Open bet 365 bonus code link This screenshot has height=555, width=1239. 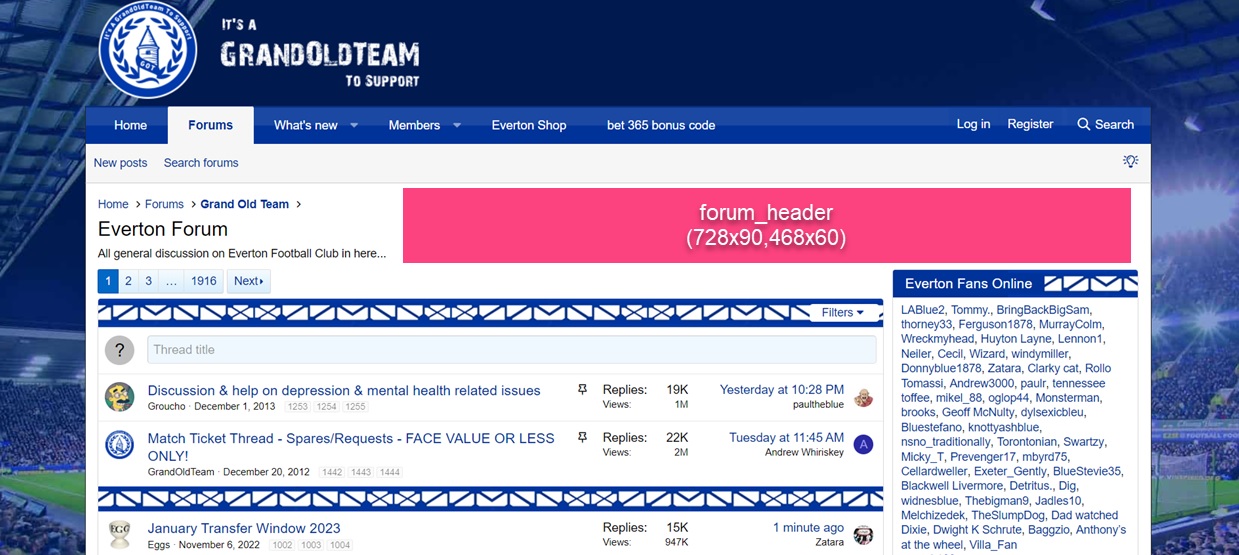click(x=661, y=125)
